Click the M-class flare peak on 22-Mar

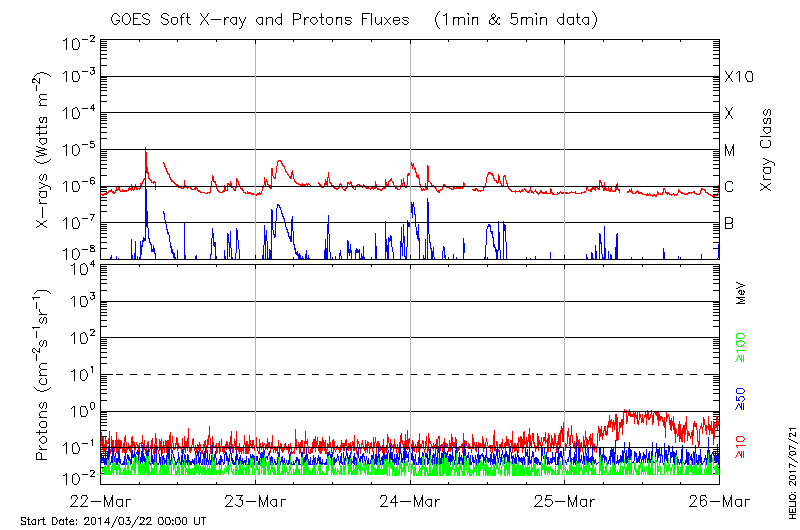146,149
